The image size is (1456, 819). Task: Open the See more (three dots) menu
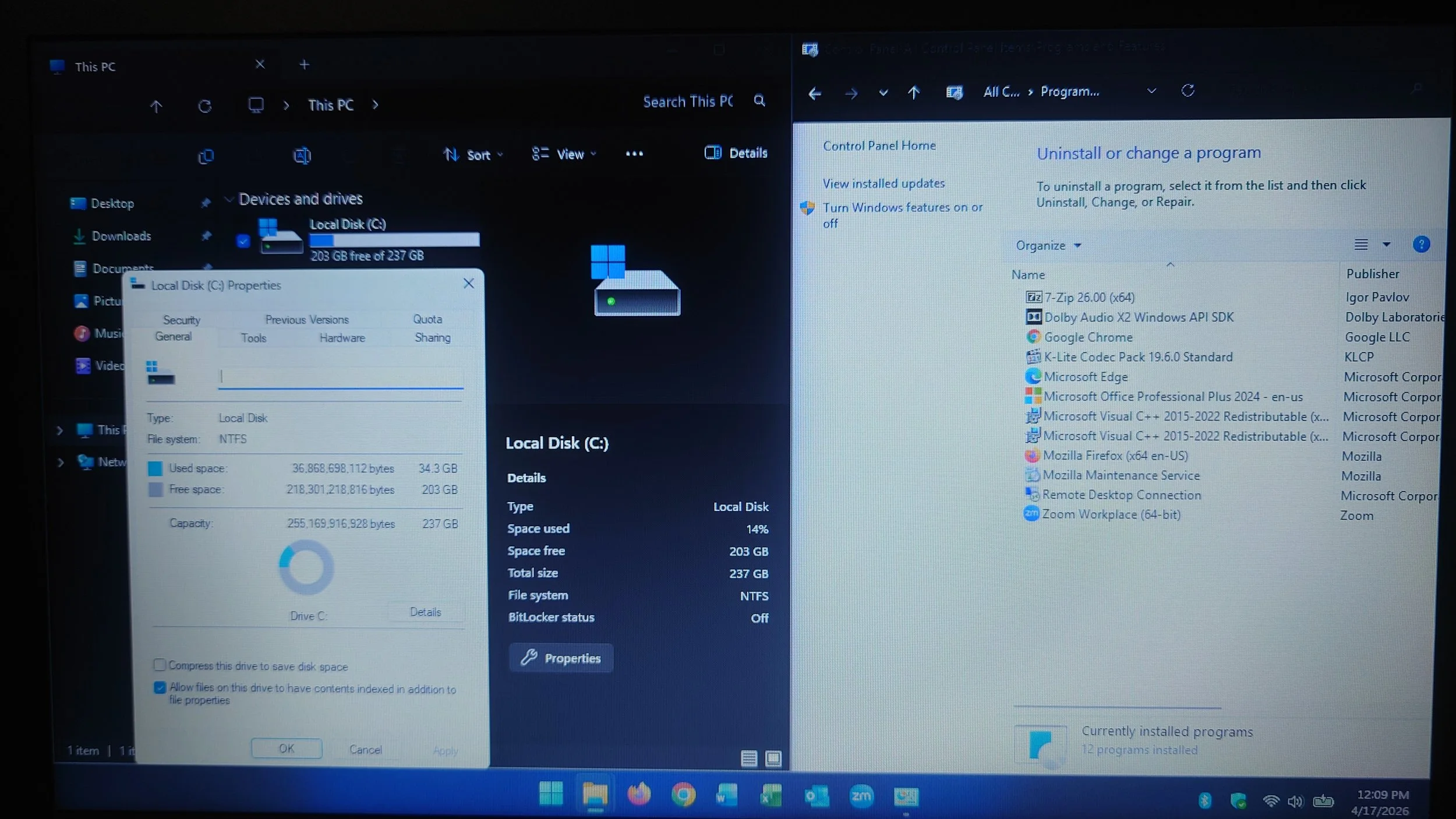pos(634,154)
